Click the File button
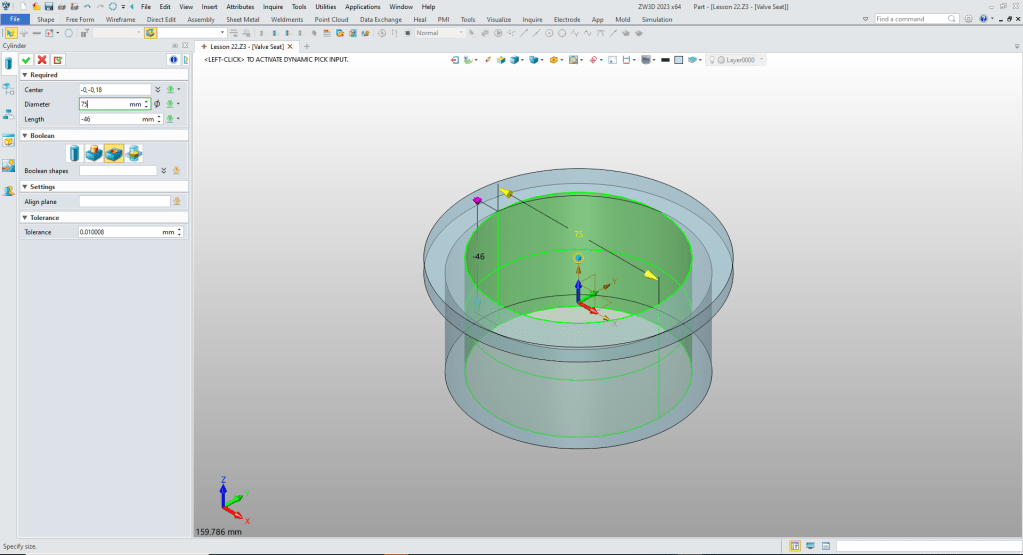Screen dimensions: 1023x555 (15, 19)
